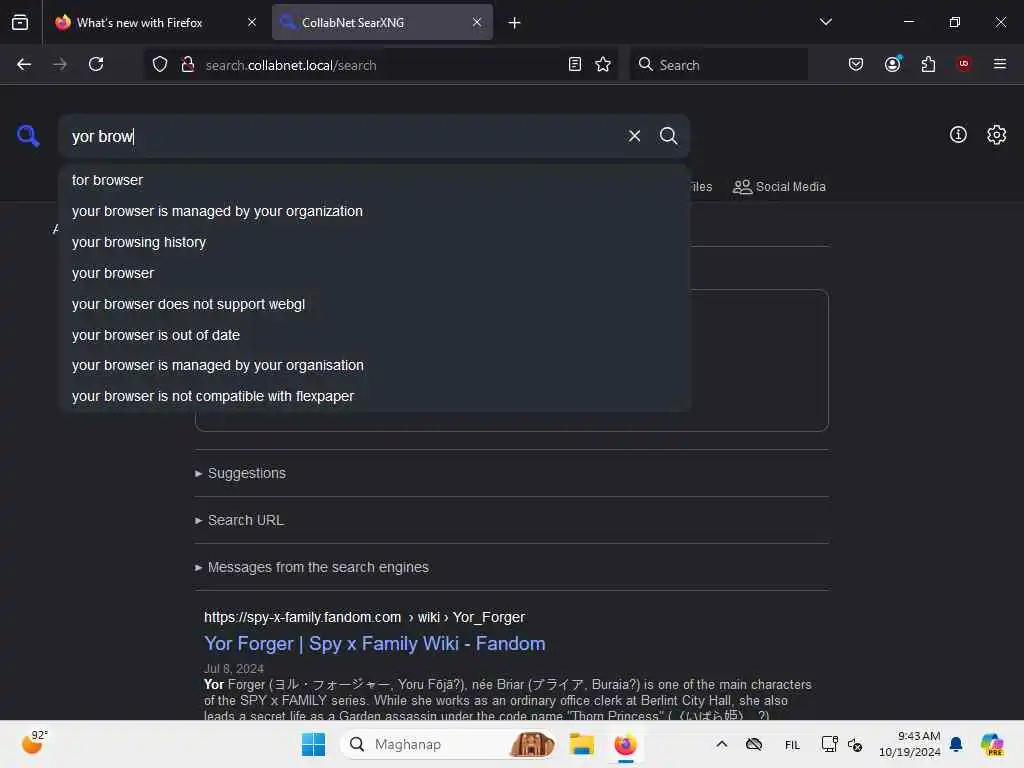Image resolution: width=1024 pixels, height=768 pixels.
Task: Click the Firefox taskbar icon
Action: [625, 744]
